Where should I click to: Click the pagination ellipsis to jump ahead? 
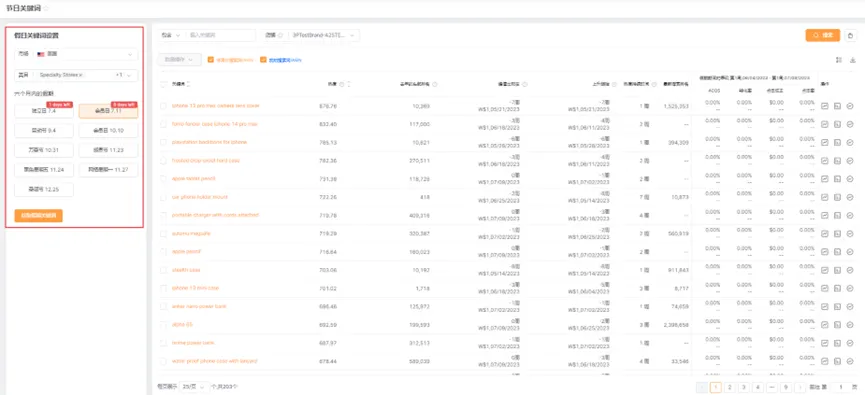[772, 387]
